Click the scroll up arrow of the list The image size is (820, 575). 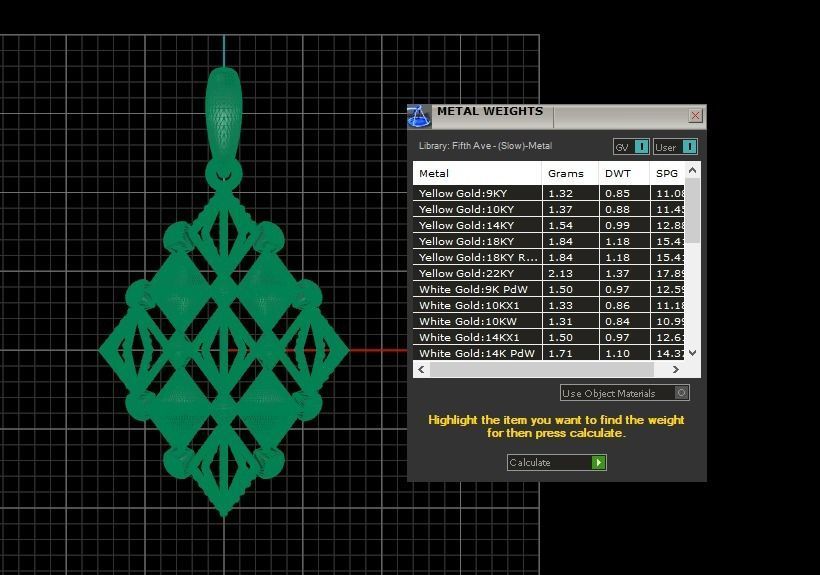click(692, 170)
